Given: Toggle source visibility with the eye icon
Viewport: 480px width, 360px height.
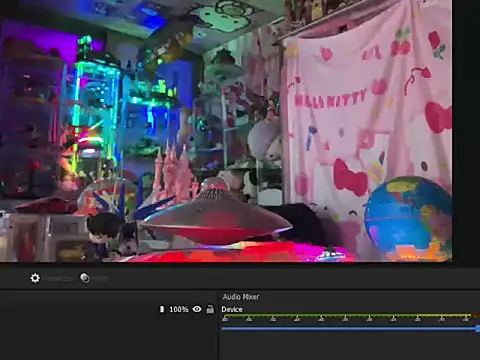Looking at the screenshot, I should tap(197, 309).
